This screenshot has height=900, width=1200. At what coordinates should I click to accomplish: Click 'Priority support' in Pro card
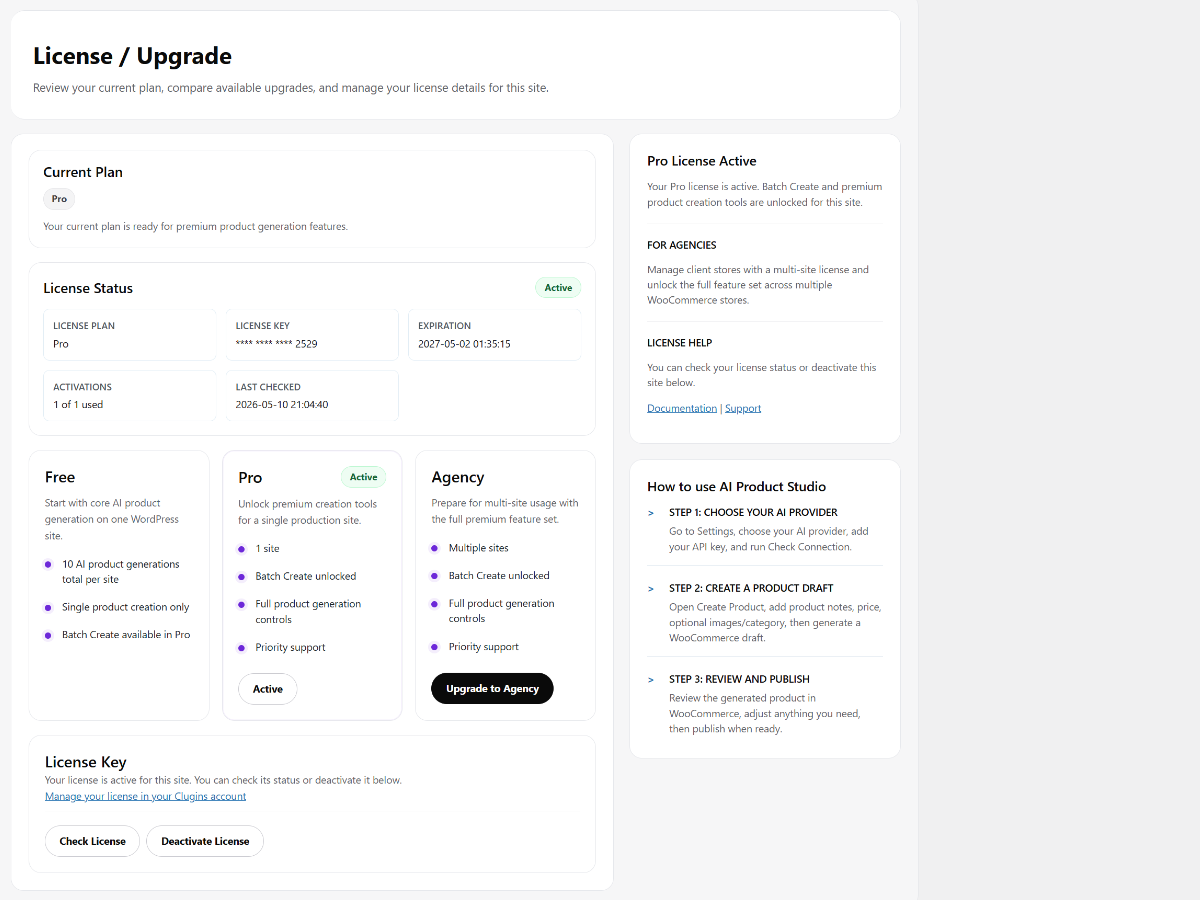click(290, 648)
